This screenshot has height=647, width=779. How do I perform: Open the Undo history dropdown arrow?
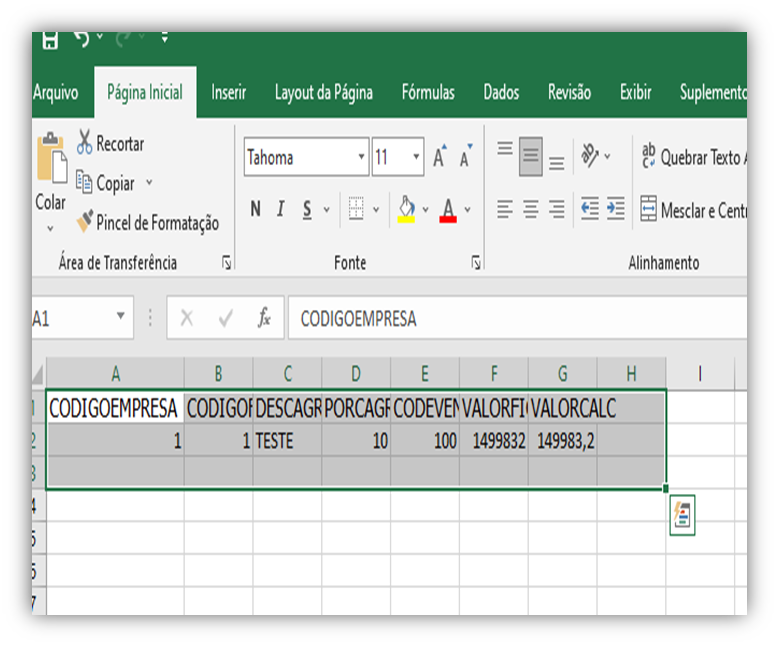click(x=100, y=36)
